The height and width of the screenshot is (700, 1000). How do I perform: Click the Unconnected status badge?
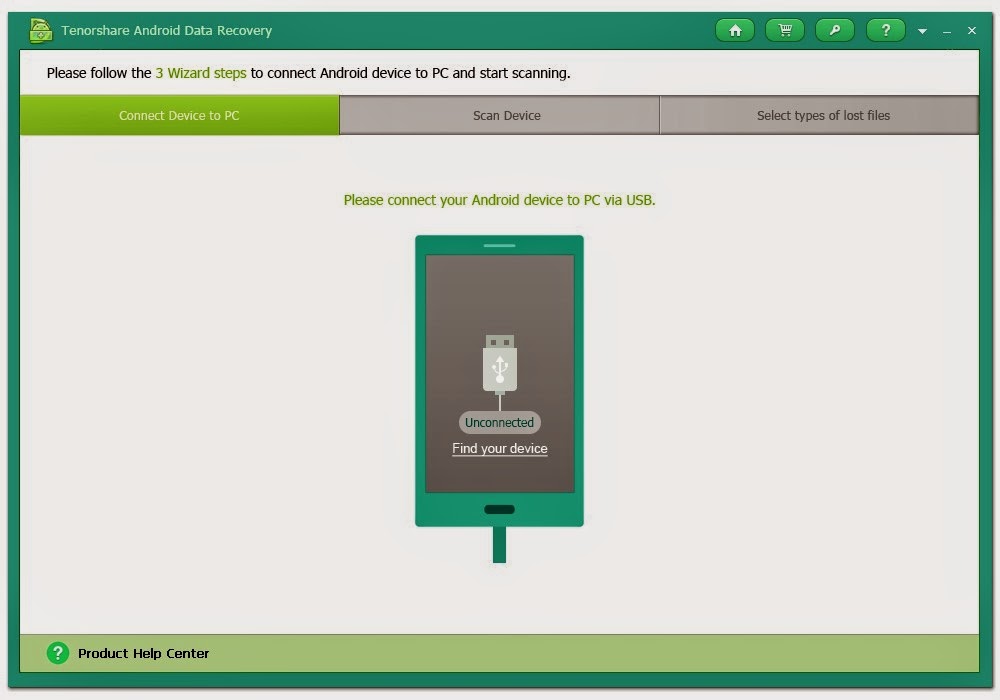tap(499, 422)
